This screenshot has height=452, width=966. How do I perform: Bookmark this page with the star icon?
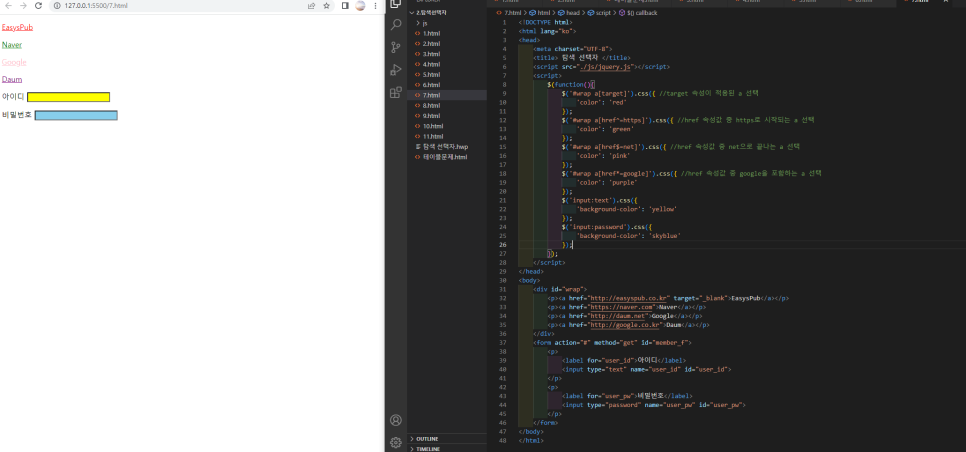point(327,6)
